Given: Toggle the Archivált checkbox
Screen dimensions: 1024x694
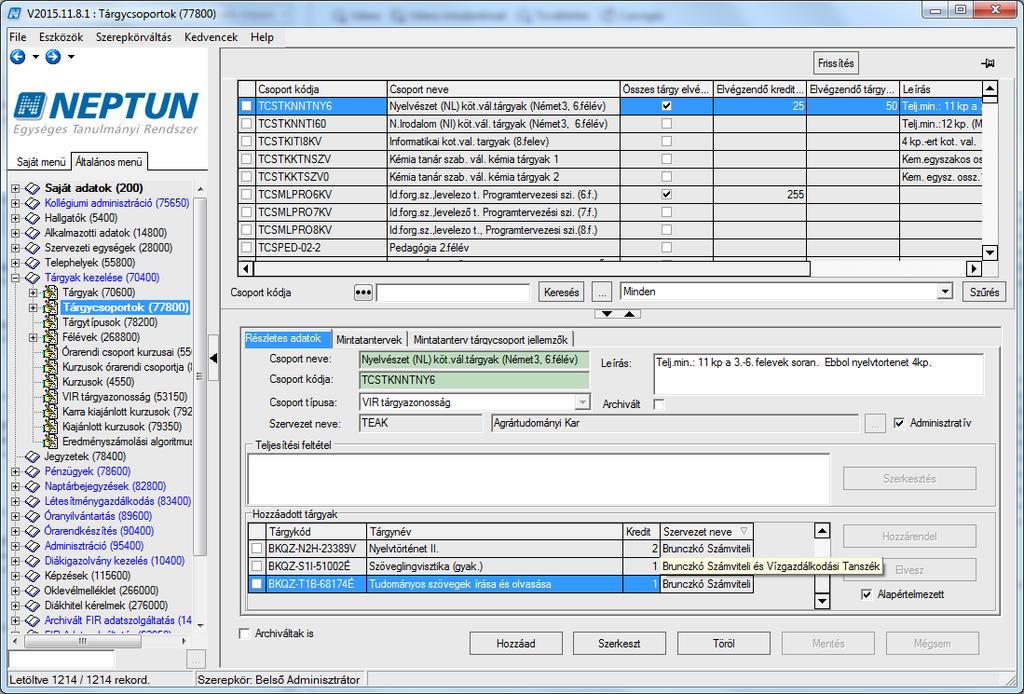Looking at the screenshot, I should [659, 405].
